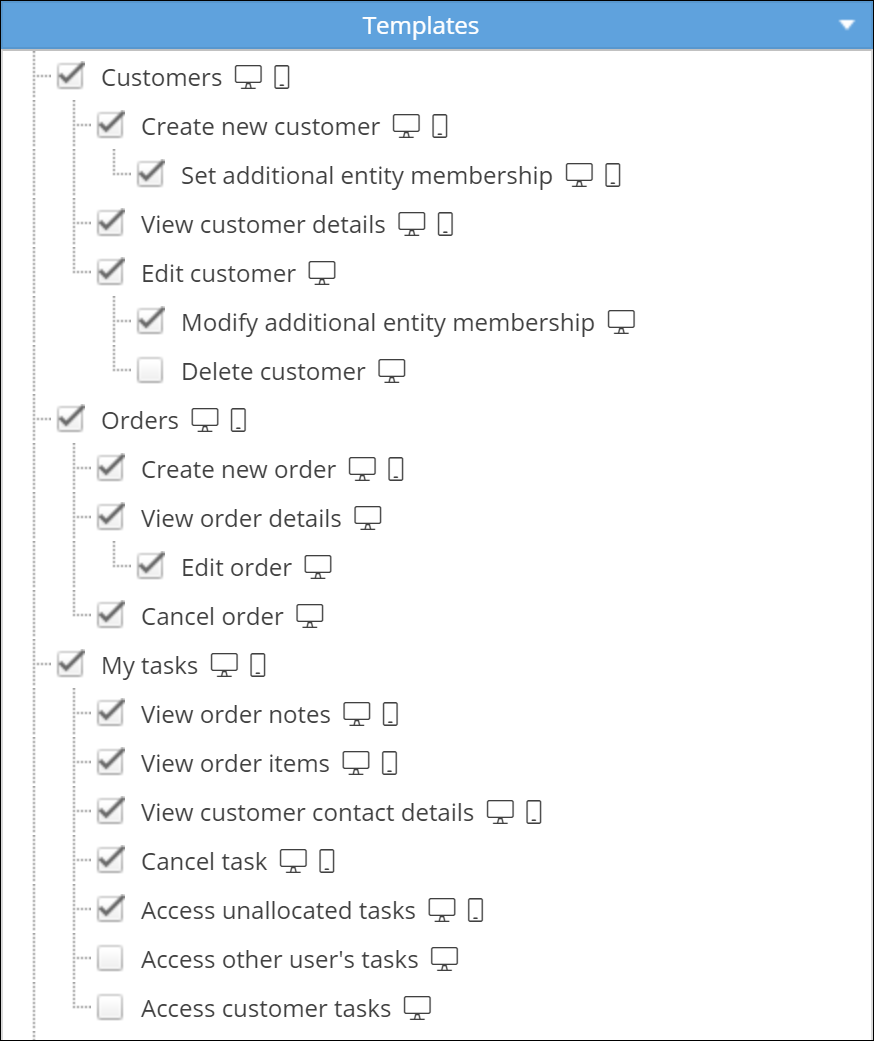Image resolution: width=874 pixels, height=1041 pixels.
Task: Click the mobile icon next to Orders
Action: (238, 420)
